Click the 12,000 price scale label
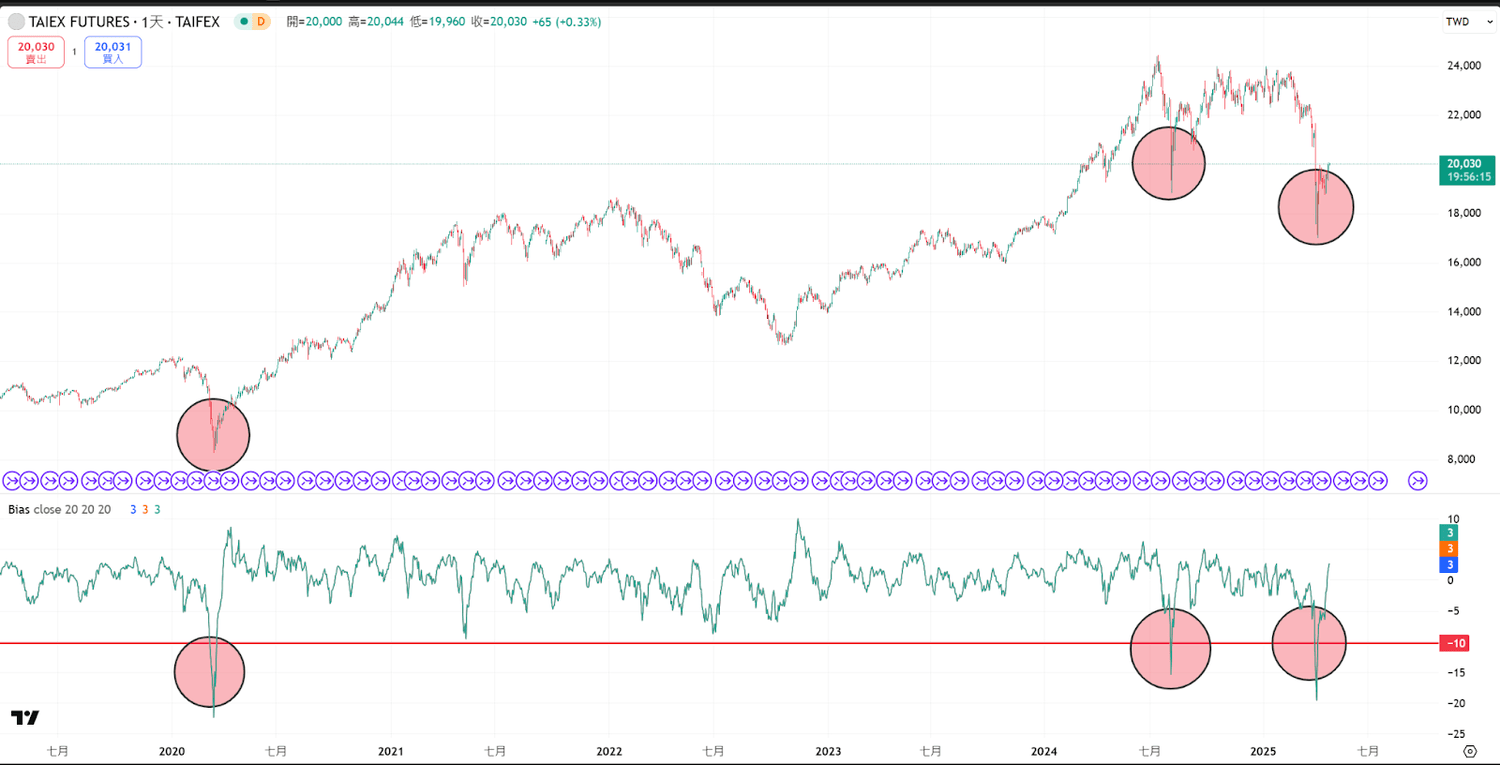The height and width of the screenshot is (765, 1500). point(1463,360)
